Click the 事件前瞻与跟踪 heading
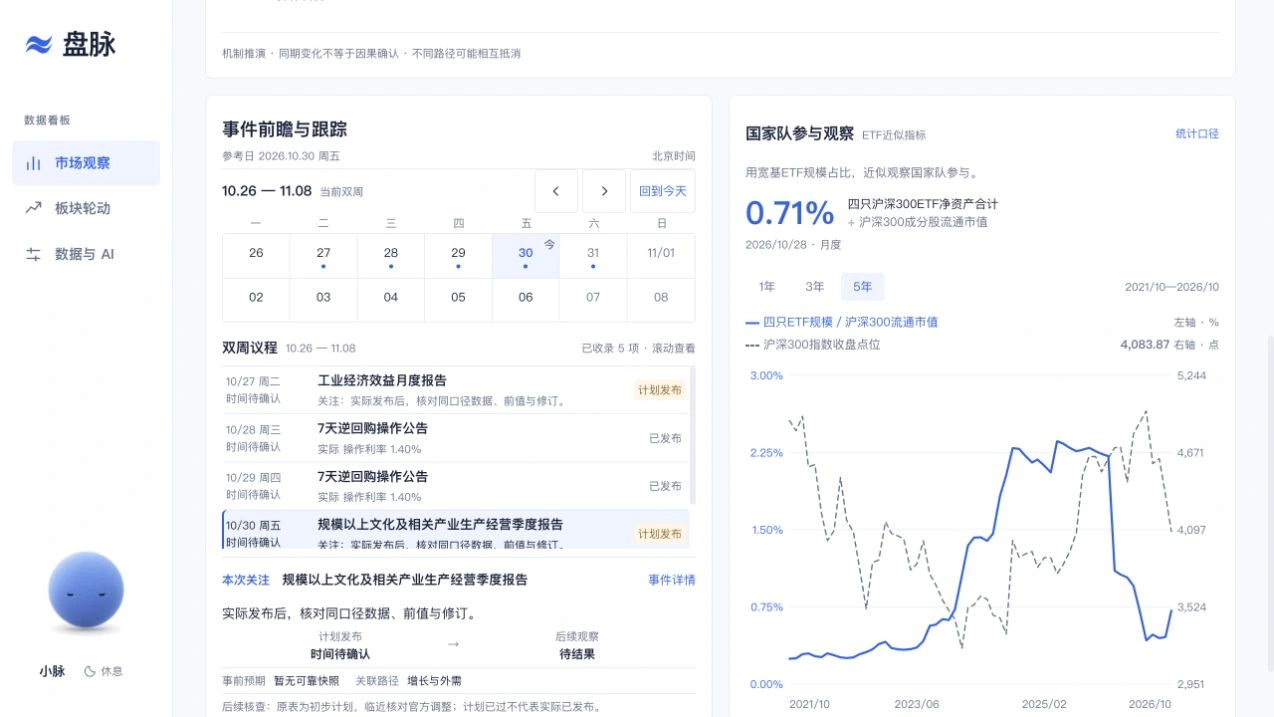The width and height of the screenshot is (1274, 717). tap(285, 130)
